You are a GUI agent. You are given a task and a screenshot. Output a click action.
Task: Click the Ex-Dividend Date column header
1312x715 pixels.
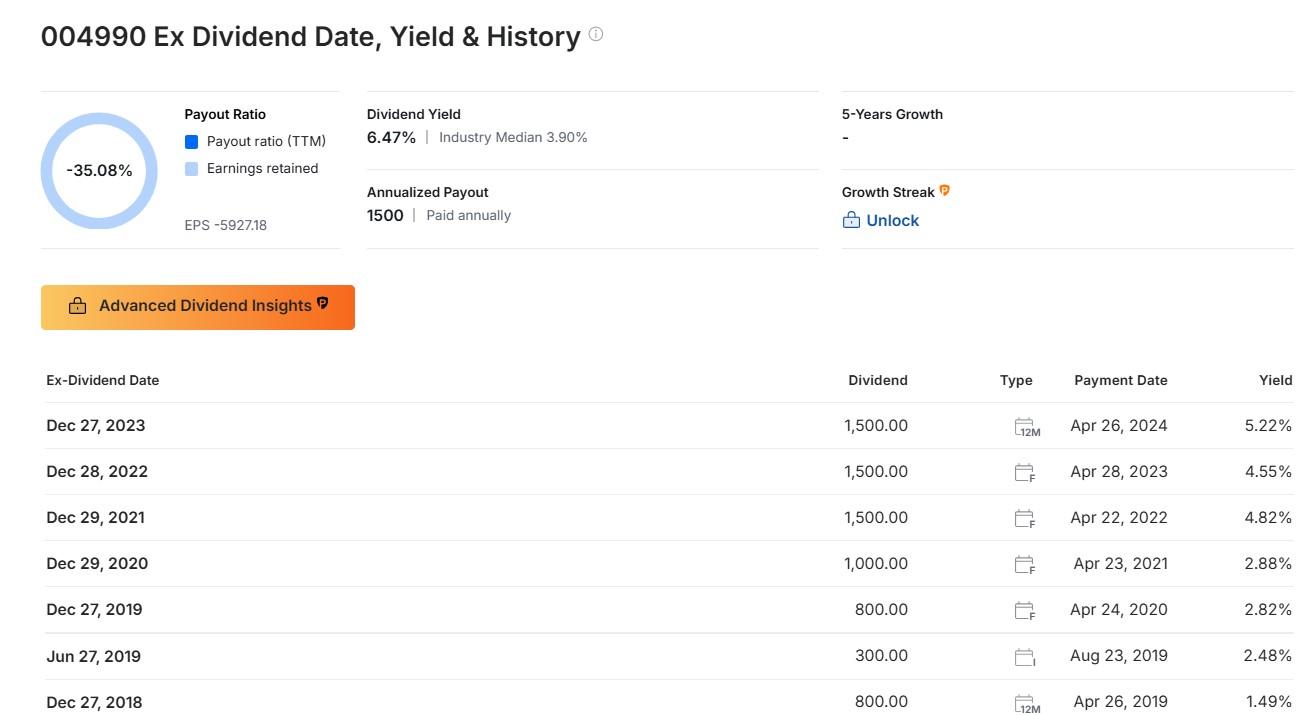tap(103, 380)
